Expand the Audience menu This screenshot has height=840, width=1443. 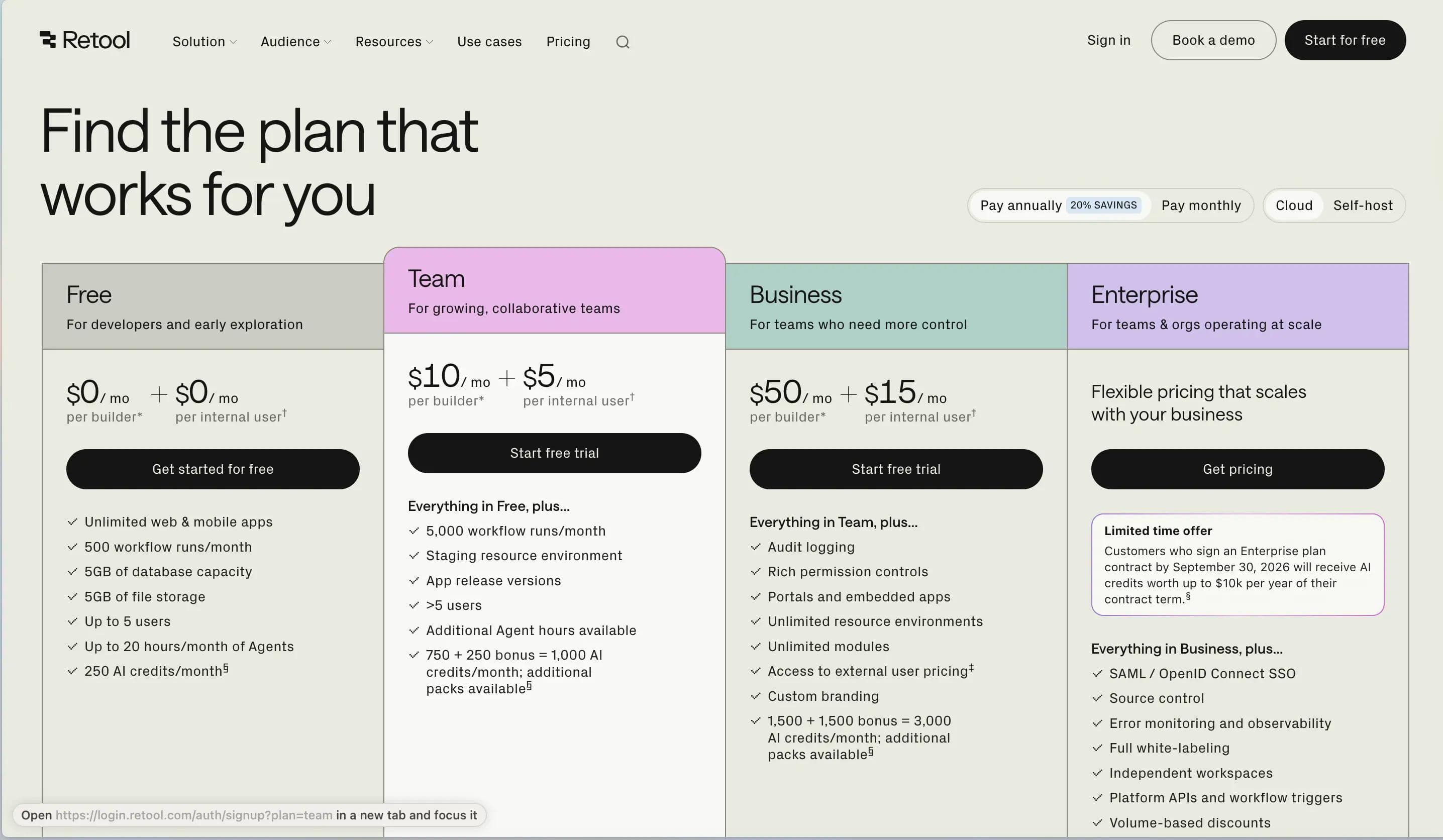(x=295, y=42)
